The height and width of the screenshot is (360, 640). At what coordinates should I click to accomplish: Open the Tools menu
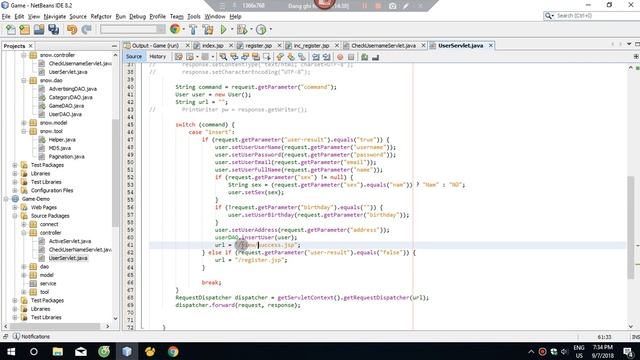pyautogui.click(x=194, y=16)
